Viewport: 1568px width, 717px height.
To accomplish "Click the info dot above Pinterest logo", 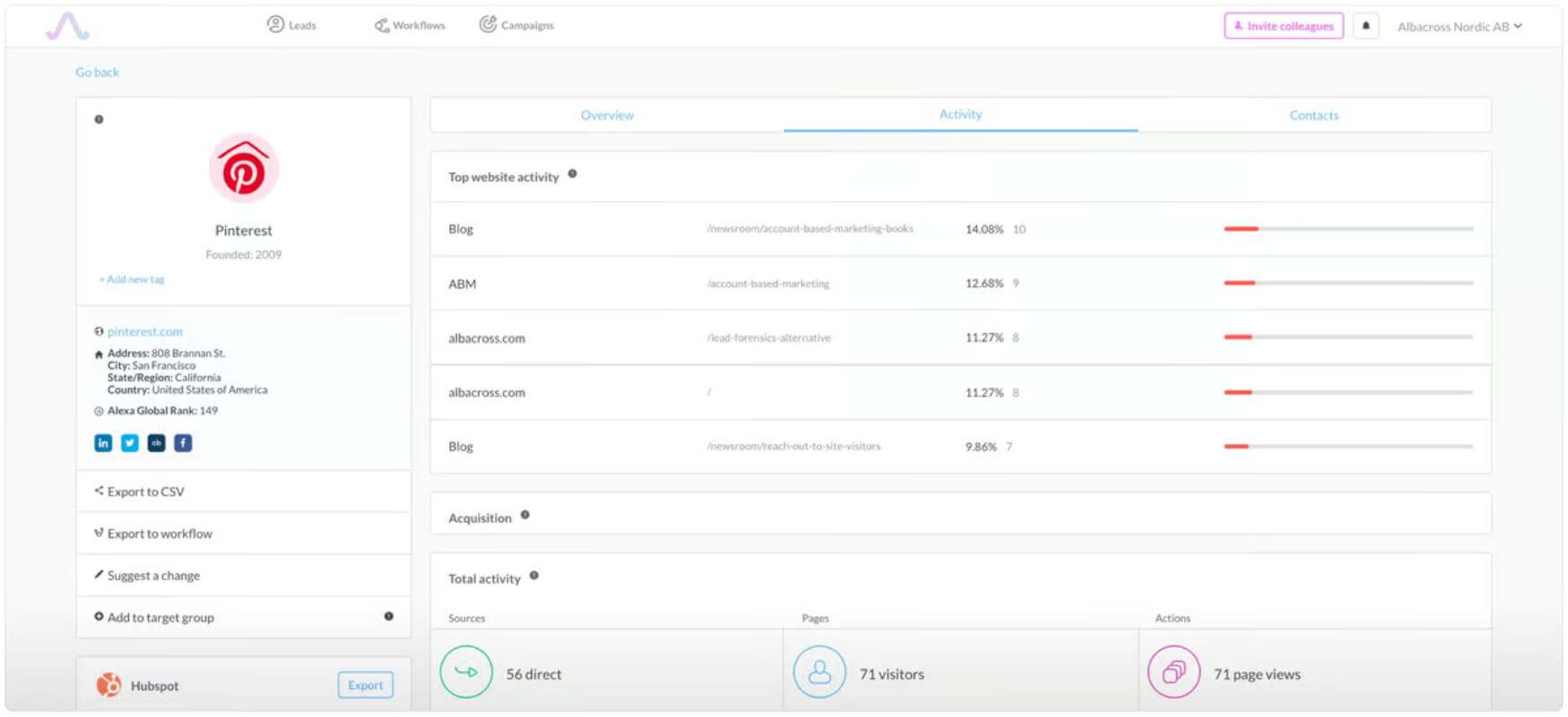I will 99,119.
